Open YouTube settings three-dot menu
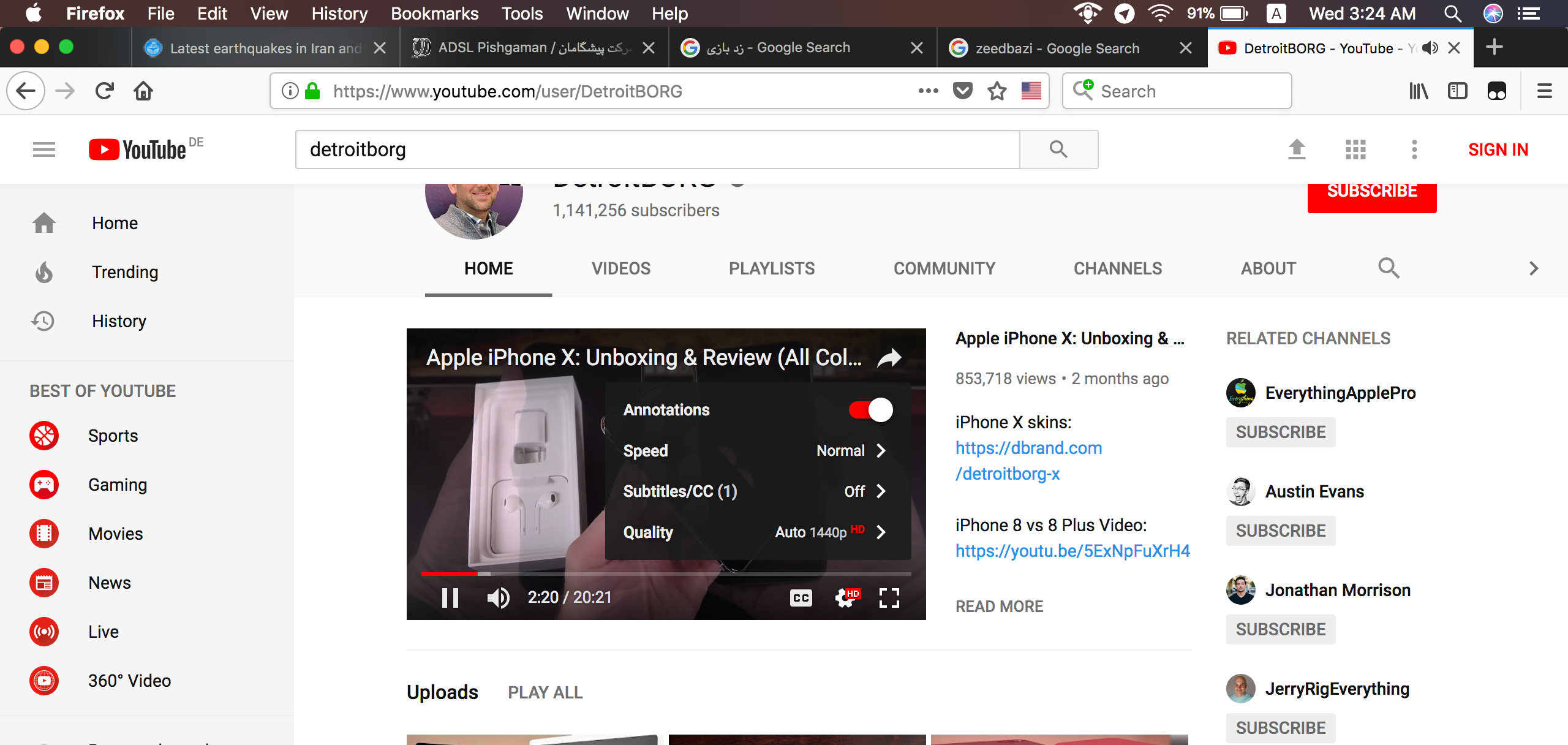The image size is (1568, 745). click(x=1414, y=149)
